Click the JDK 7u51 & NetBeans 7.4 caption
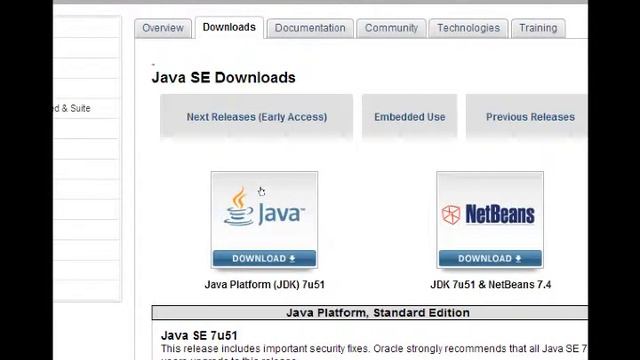This screenshot has width=640, height=360. click(491, 284)
